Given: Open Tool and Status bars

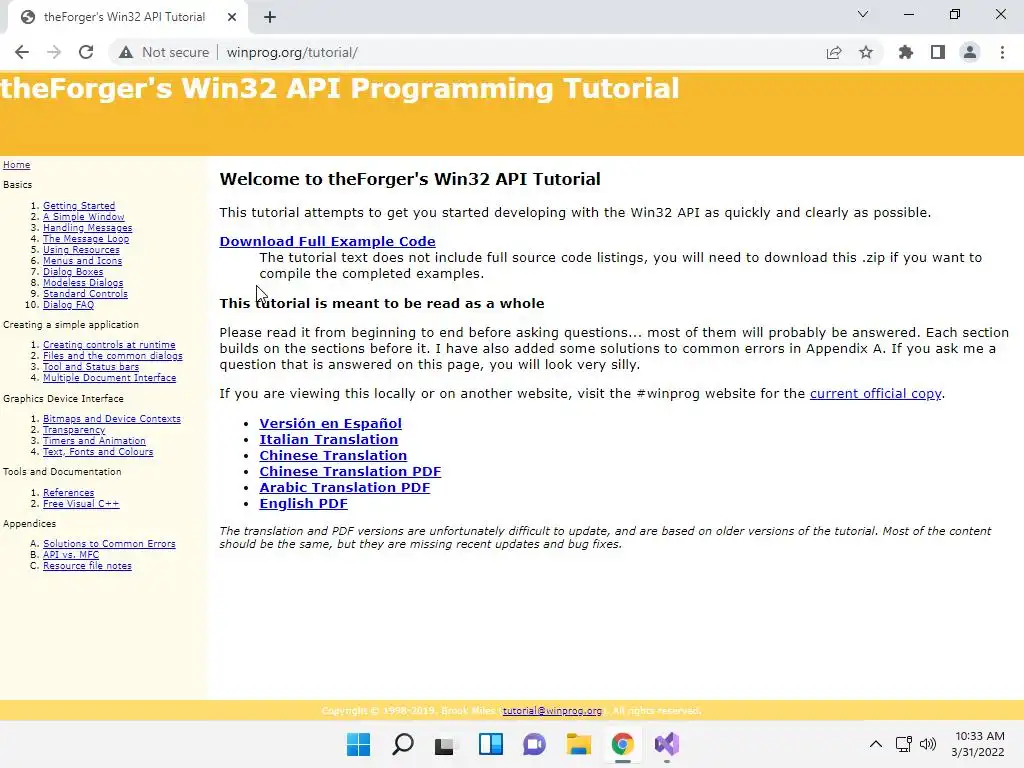Looking at the screenshot, I should pos(91,367).
